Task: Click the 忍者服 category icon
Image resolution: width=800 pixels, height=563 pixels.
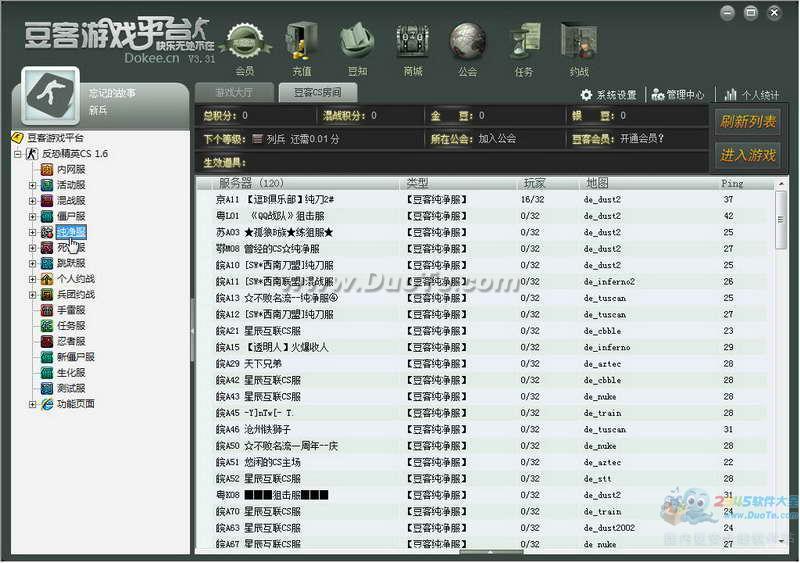Action: tap(47, 341)
